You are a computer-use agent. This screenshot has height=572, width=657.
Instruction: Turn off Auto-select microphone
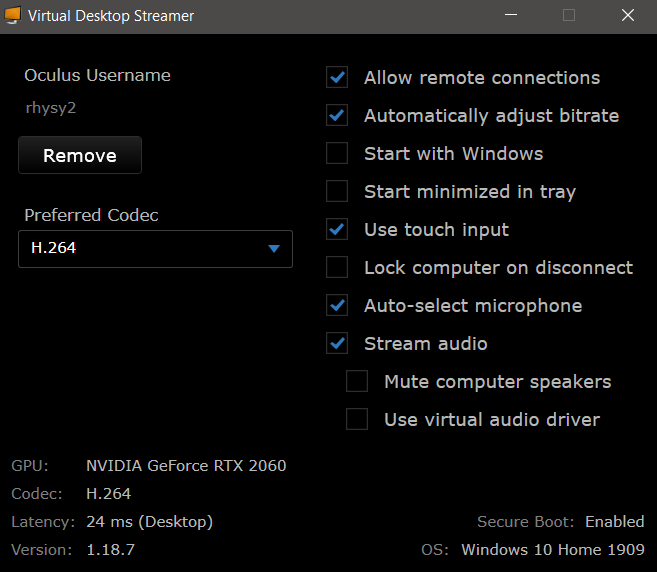click(337, 306)
